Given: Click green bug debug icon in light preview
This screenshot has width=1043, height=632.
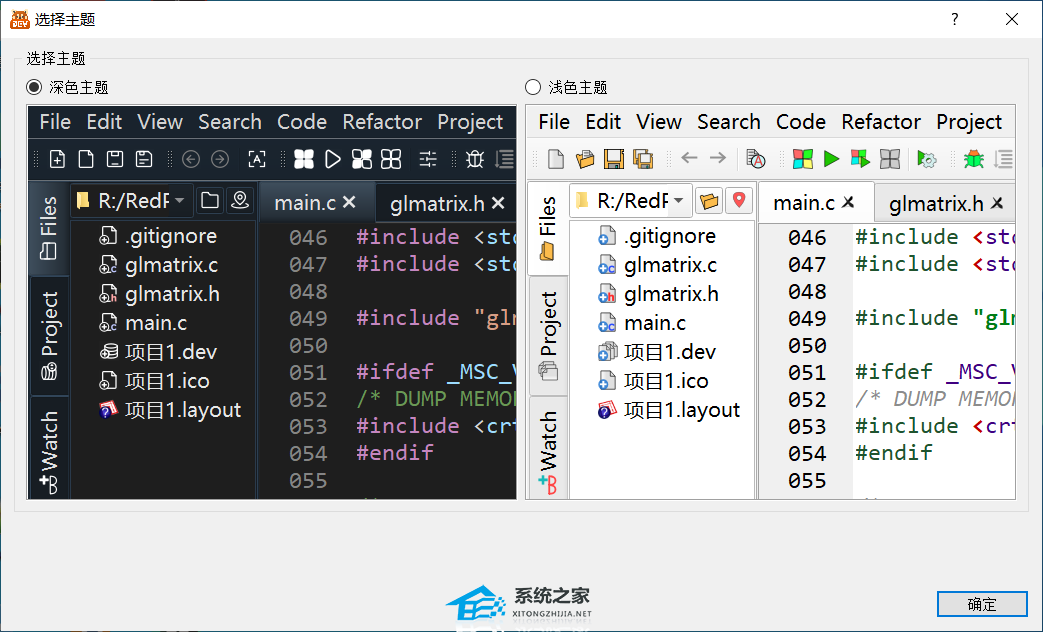Looking at the screenshot, I should point(974,159).
